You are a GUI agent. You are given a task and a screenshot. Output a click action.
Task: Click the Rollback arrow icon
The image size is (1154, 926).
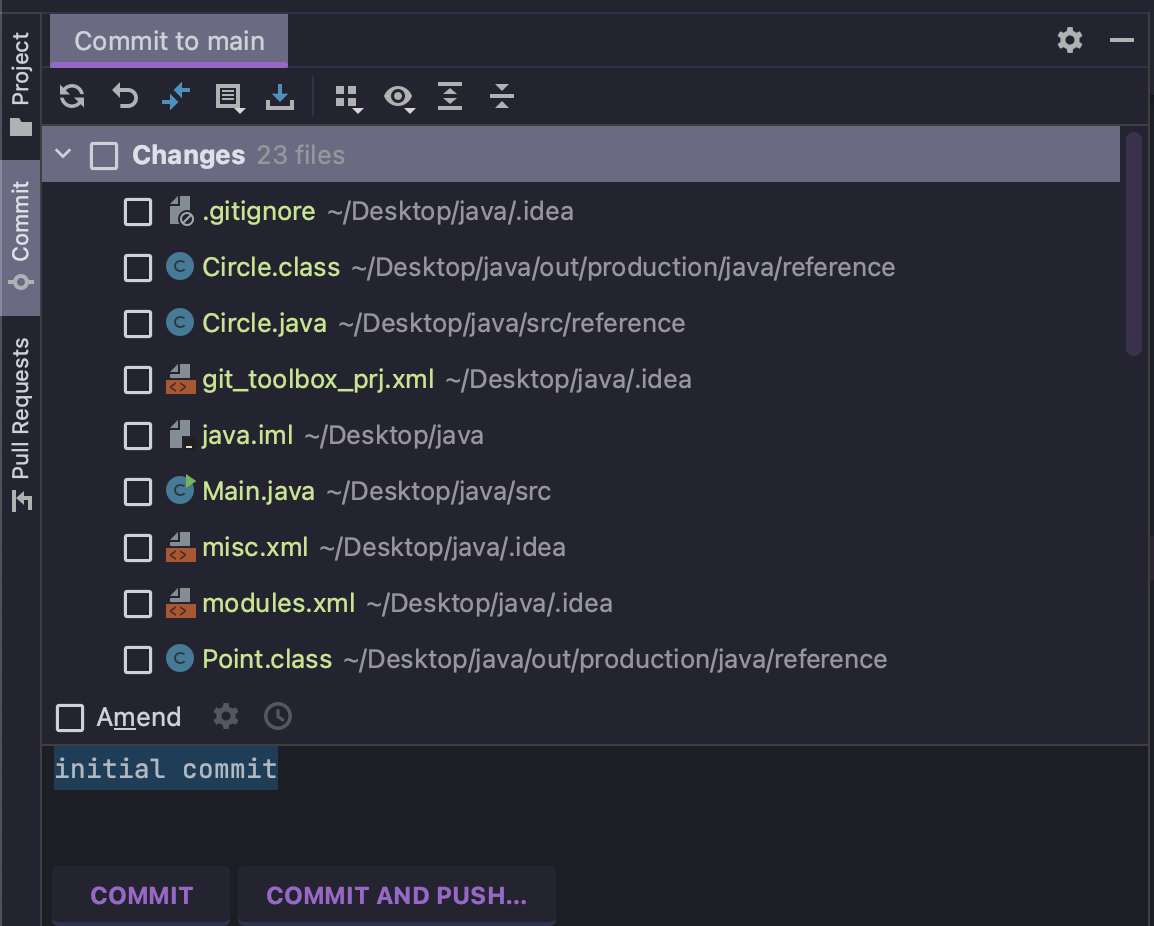tap(125, 96)
